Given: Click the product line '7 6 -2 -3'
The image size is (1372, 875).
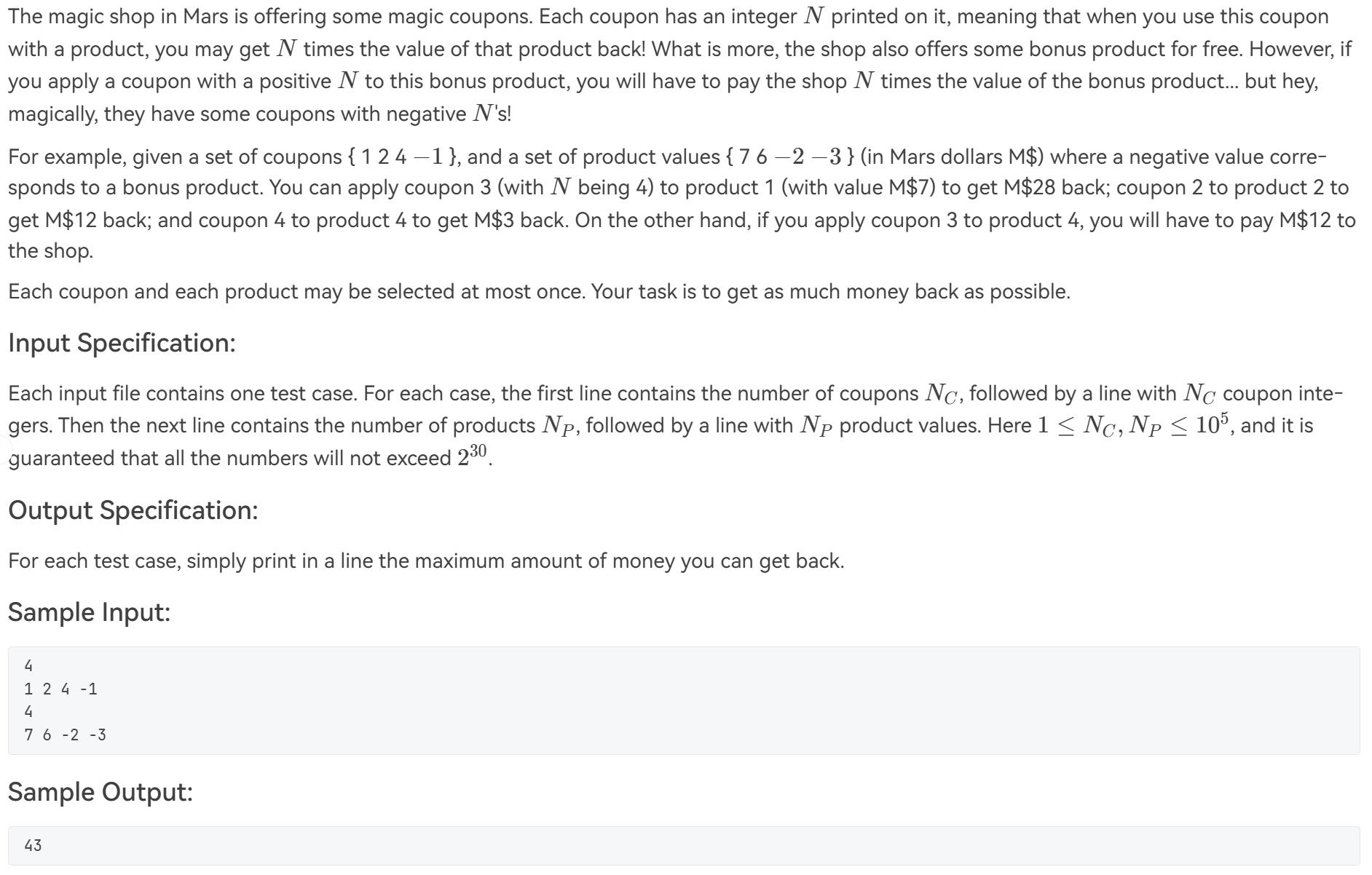Looking at the screenshot, I should tap(65, 735).
